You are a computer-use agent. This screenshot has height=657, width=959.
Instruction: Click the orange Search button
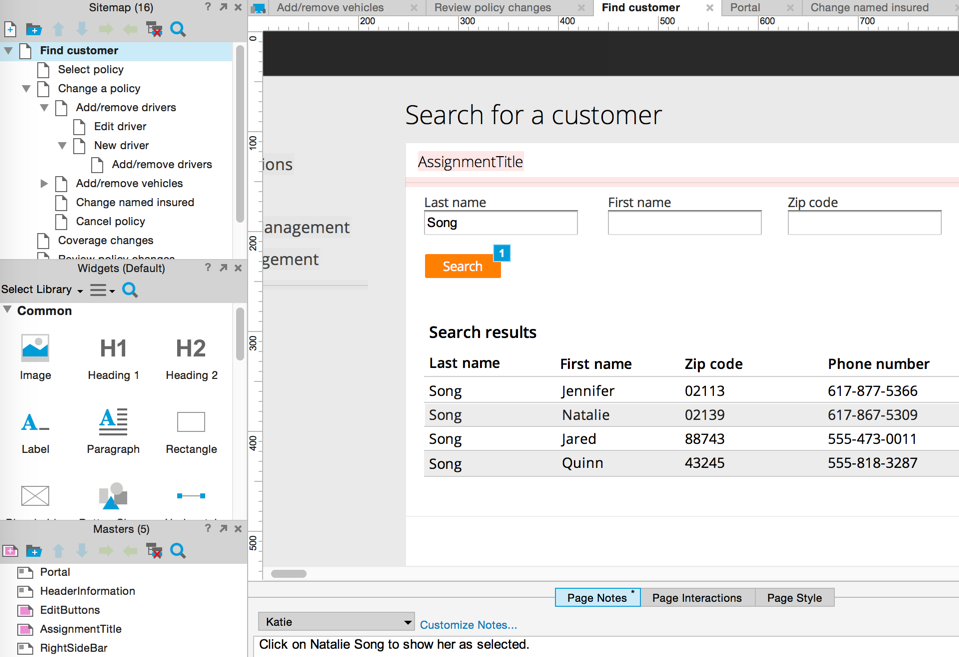tap(462, 266)
